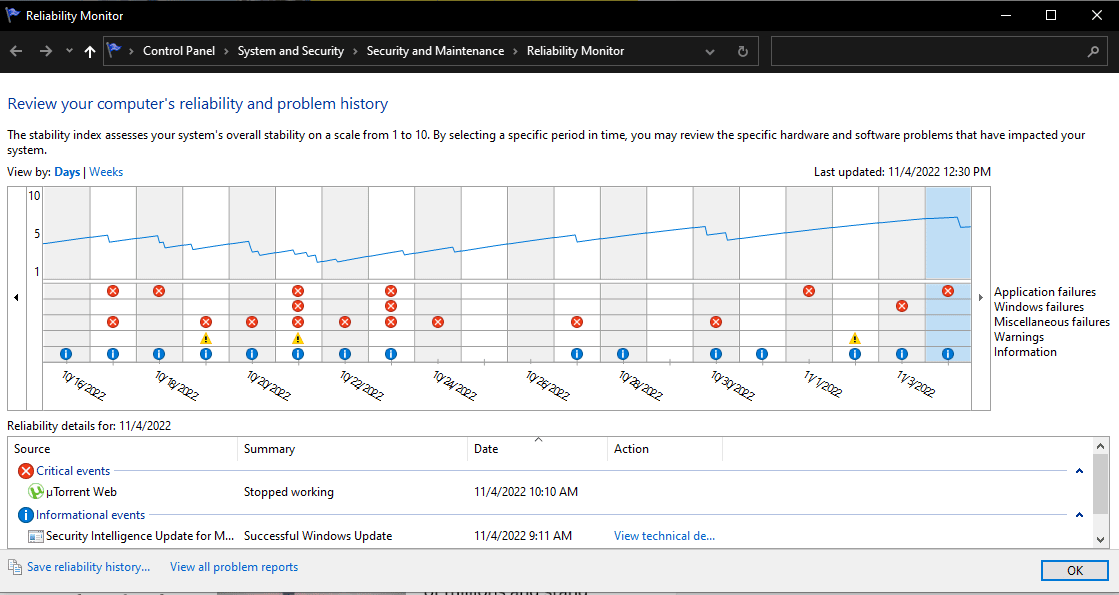Open the View technical details link
The image size is (1119, 595).
click(664, 535)
